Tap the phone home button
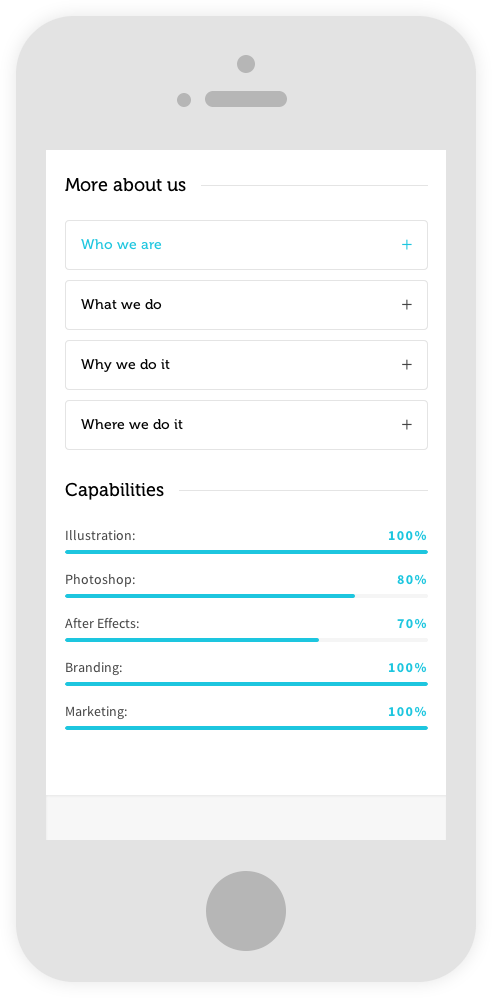The width and height of the screenshot is (492, 998). (x=246, y=911)
